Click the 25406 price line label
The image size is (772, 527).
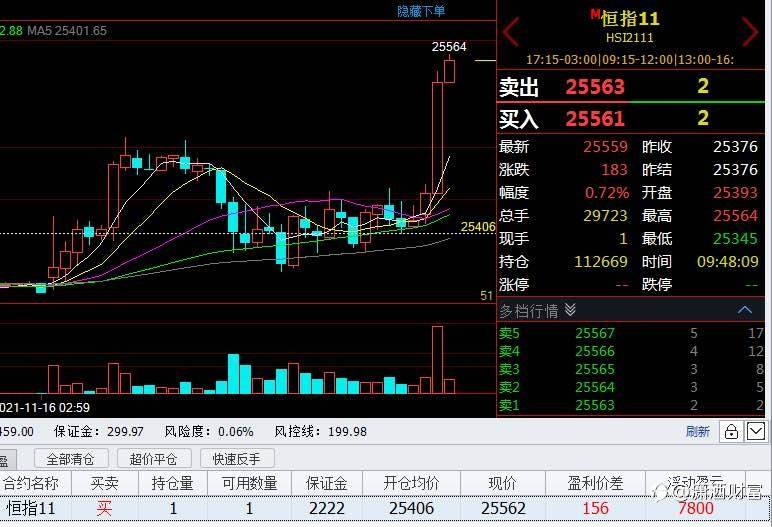478,227
